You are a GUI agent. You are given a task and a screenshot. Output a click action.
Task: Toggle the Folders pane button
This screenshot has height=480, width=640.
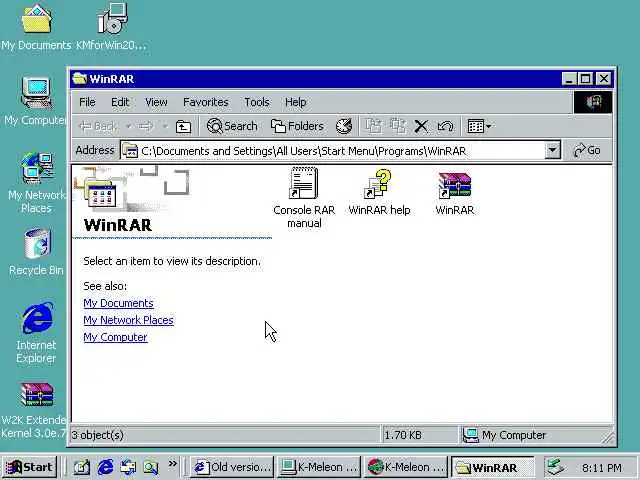pos(297,126)
